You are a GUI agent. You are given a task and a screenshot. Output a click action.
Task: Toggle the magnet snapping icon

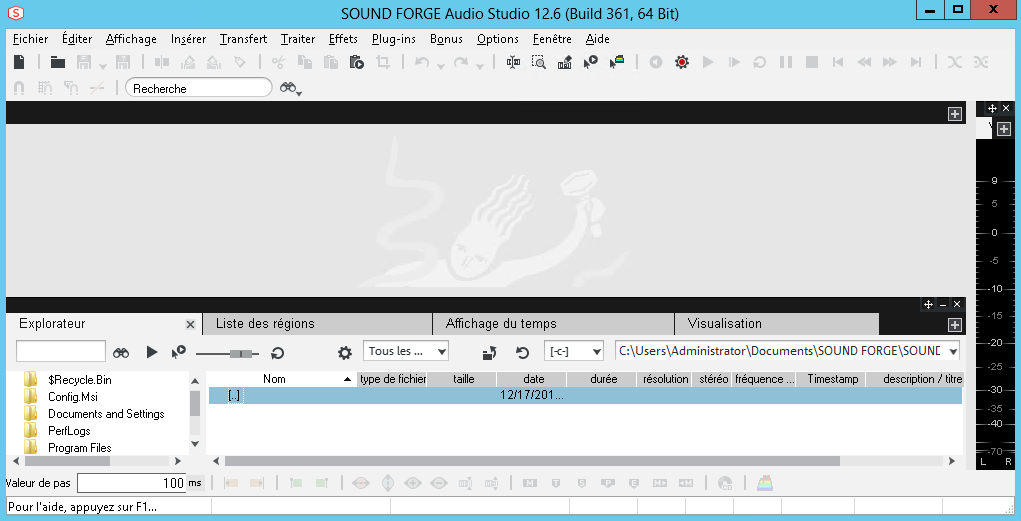pos(19,88)
